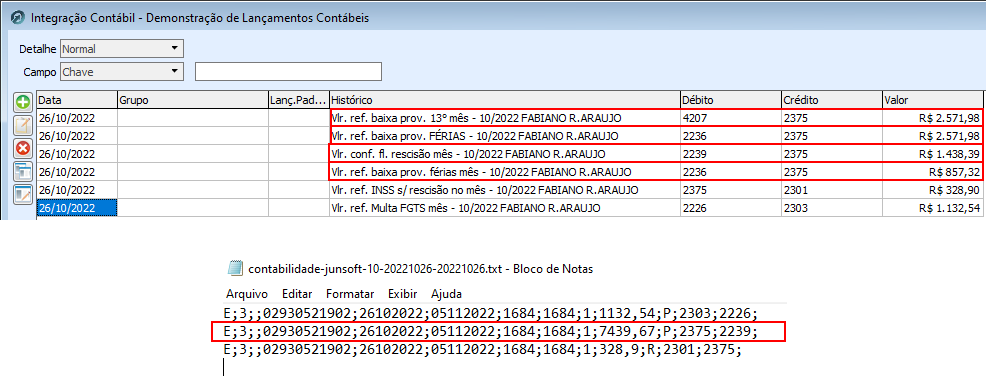Open the Detalhe dropdown showing Normal

(122, 48)
